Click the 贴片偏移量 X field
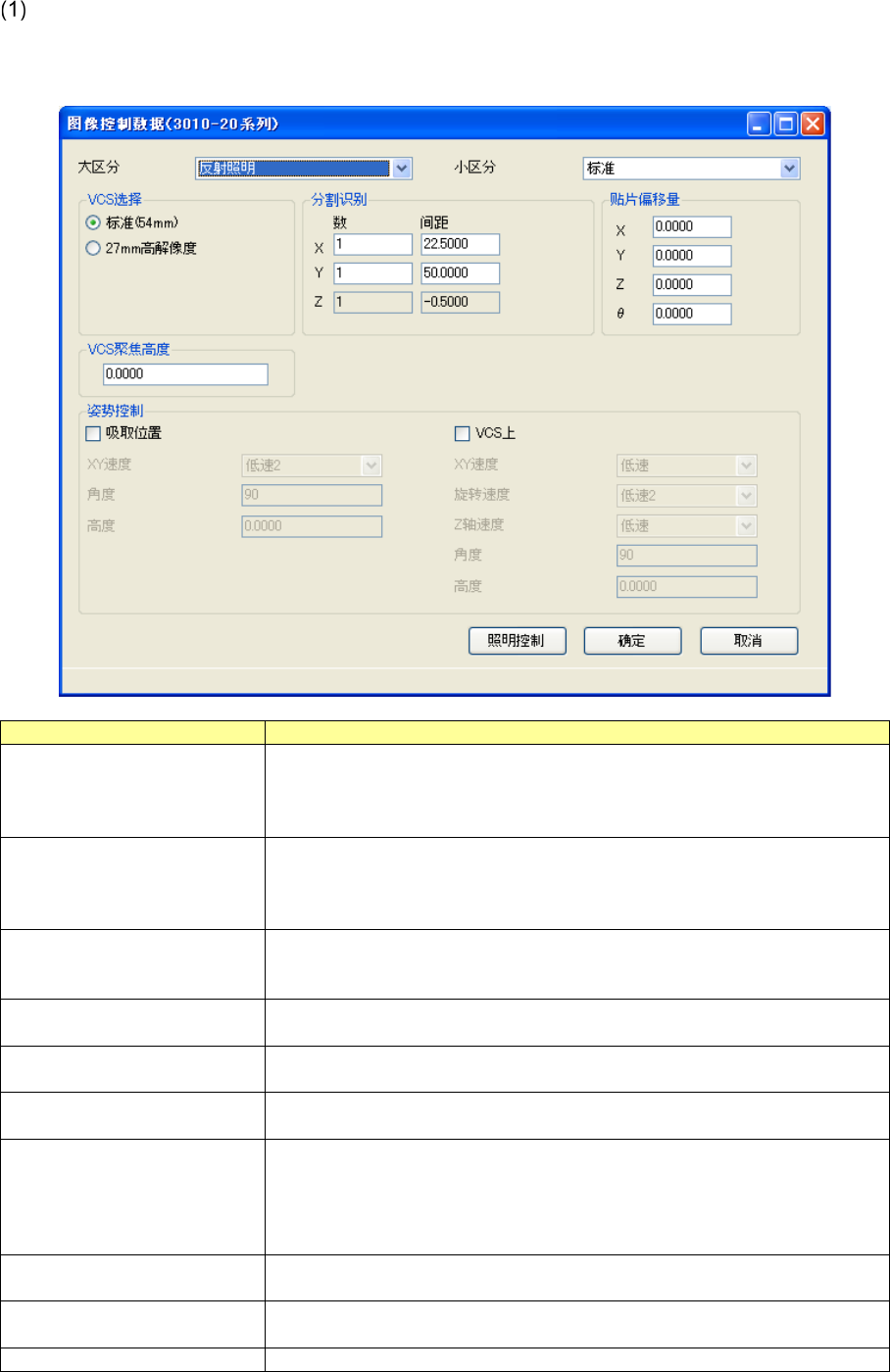The width and height of the screenshot is (890, 1372). pyautogui.click(x=692, y=226)
